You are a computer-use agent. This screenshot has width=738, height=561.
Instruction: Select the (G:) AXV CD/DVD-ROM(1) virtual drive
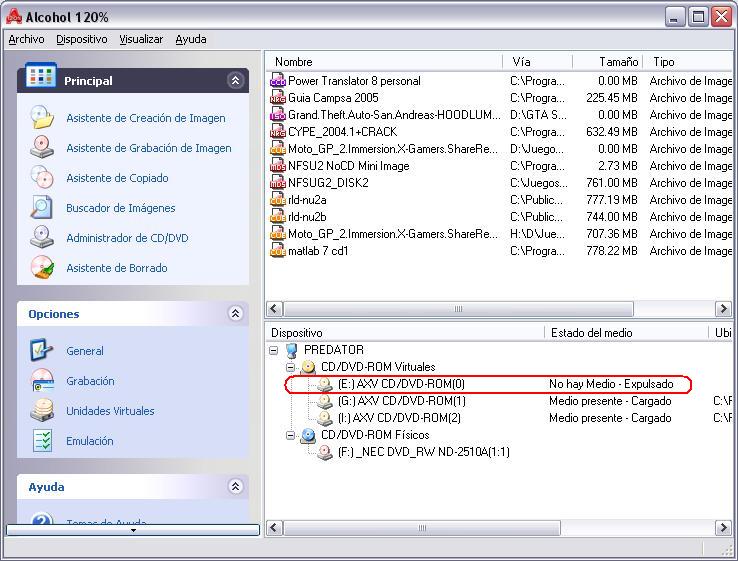click(401, 401)
